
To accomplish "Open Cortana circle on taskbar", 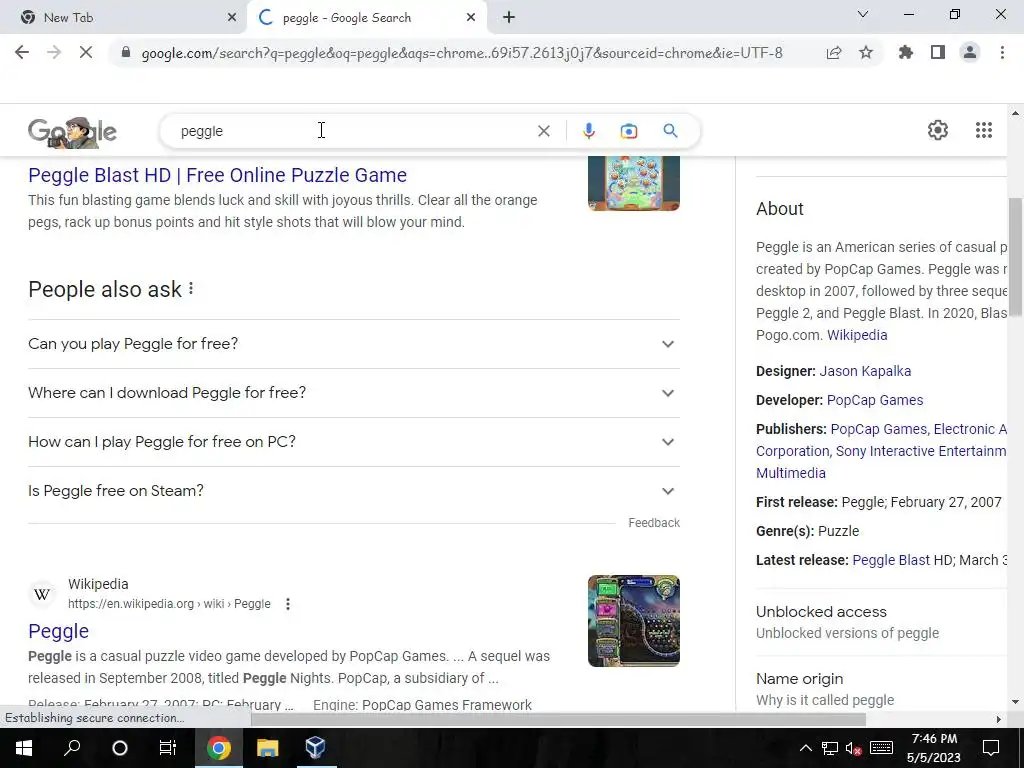I will coord(120,748).
